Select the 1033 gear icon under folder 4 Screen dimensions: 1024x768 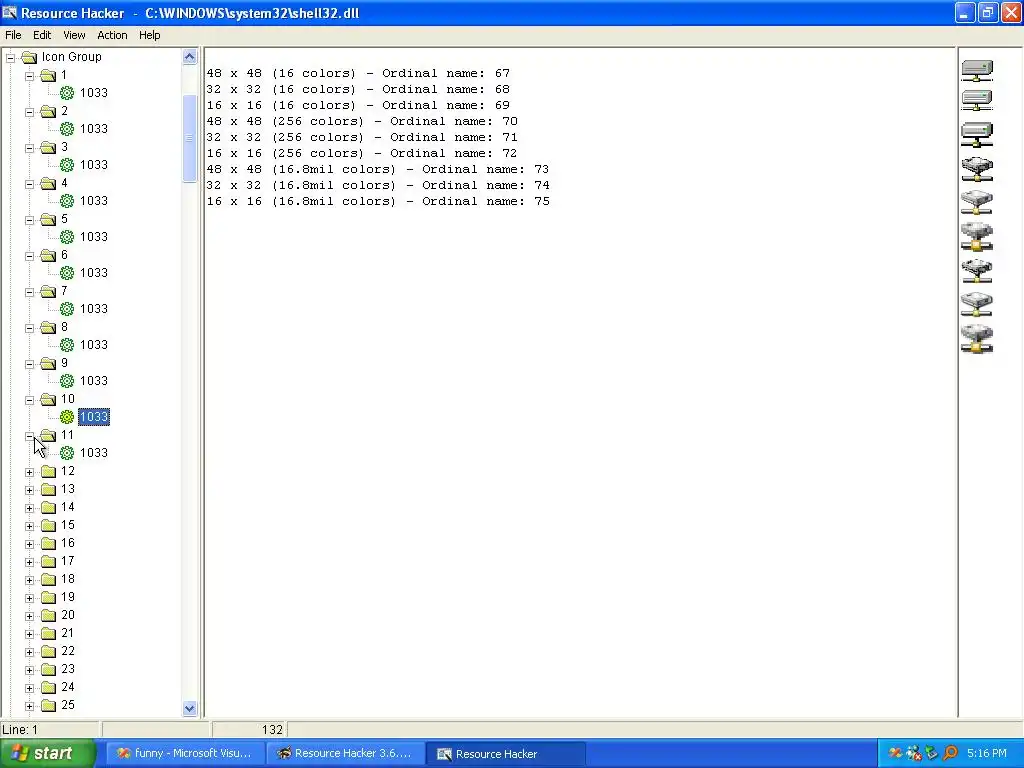tap(67, 200)
